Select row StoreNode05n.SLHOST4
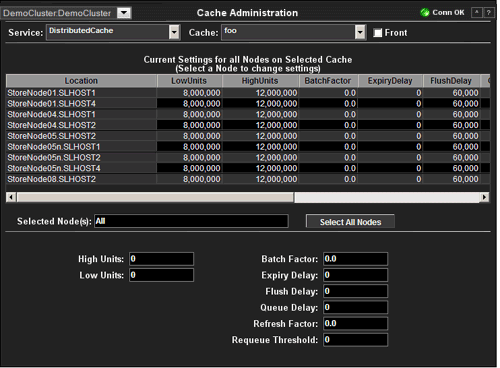Screen dimensions: 500x368 248,168
